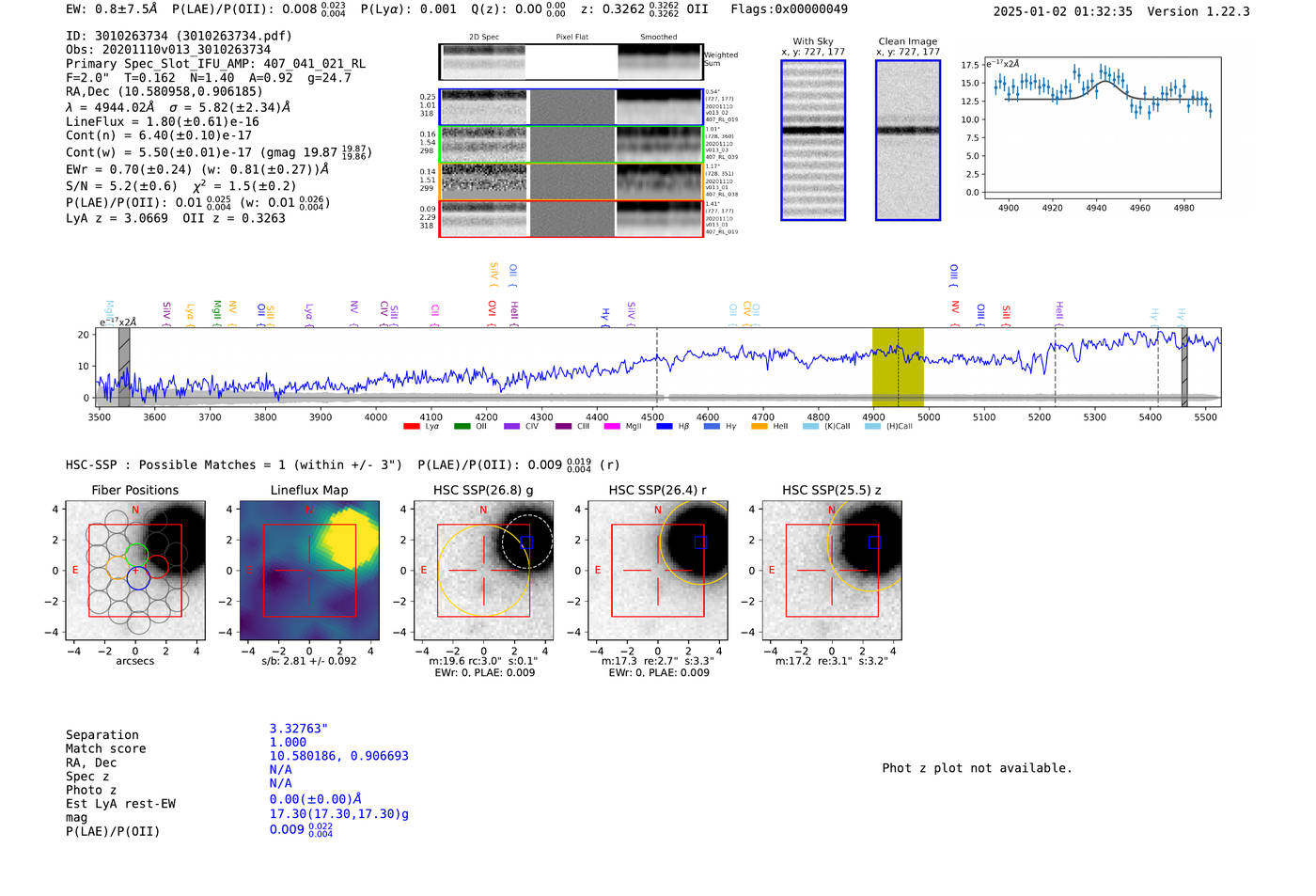Click the red fiber circle in Fiber Positions

156,567
